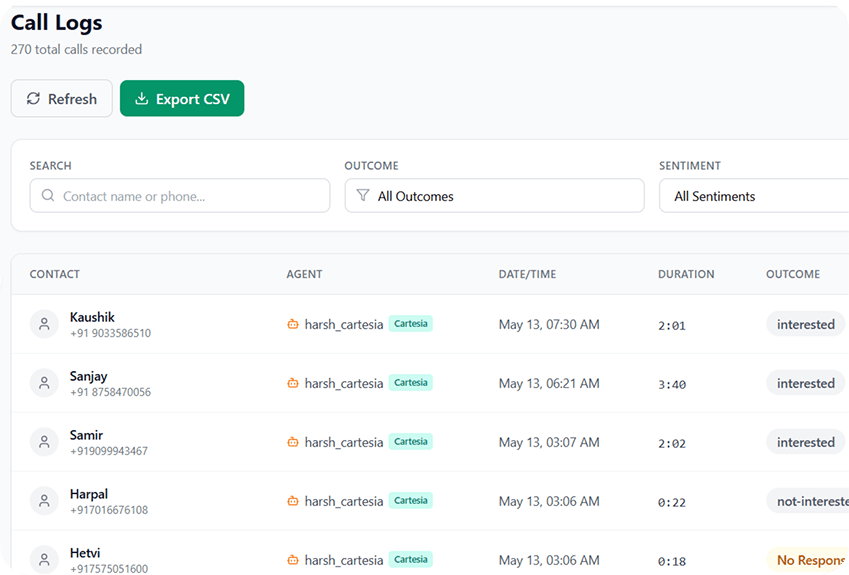Screen dimensions: 849x575
Task: Click phone number +91 8758470056
Action: [x=110, y=392]
